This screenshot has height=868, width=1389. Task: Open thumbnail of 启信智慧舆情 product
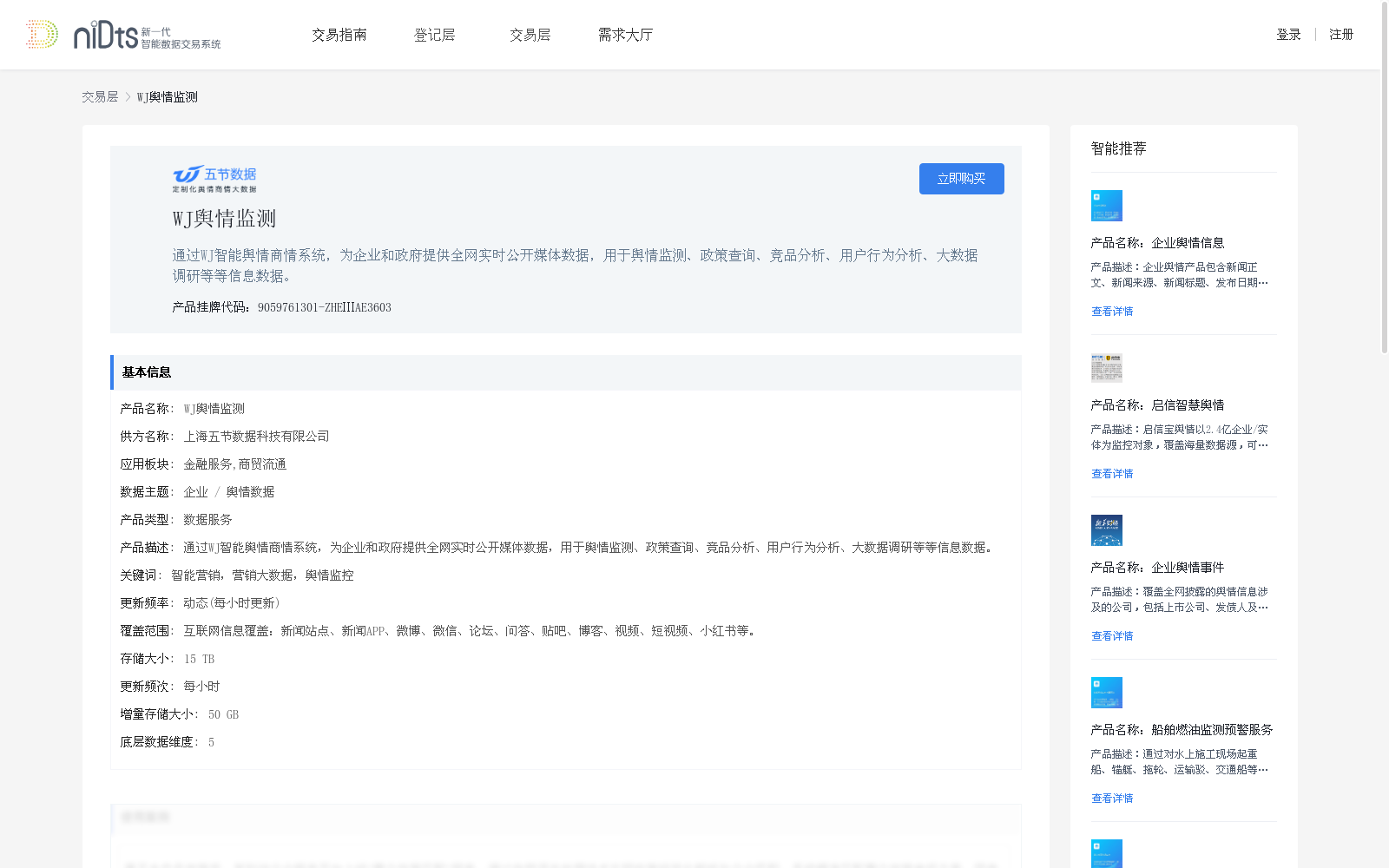point(1107,368)
